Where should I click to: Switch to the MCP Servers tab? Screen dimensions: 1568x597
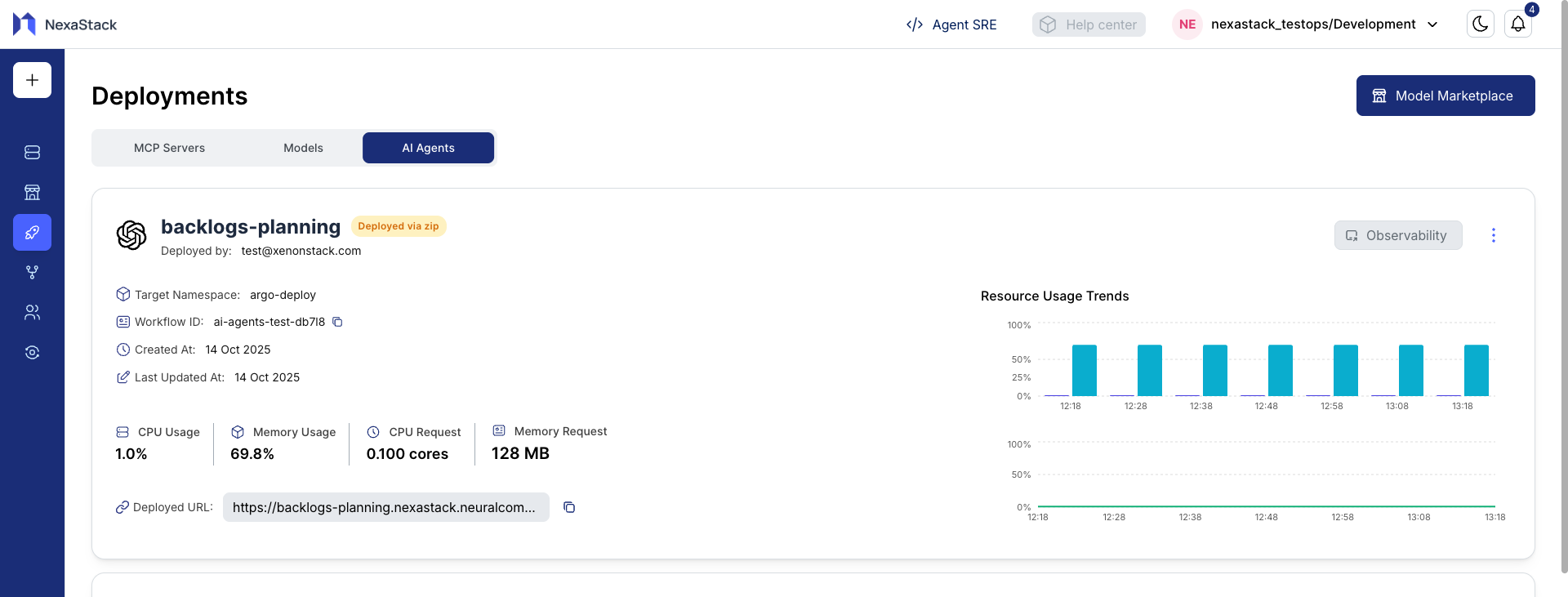pyautogui.click(x=169, y=148)
